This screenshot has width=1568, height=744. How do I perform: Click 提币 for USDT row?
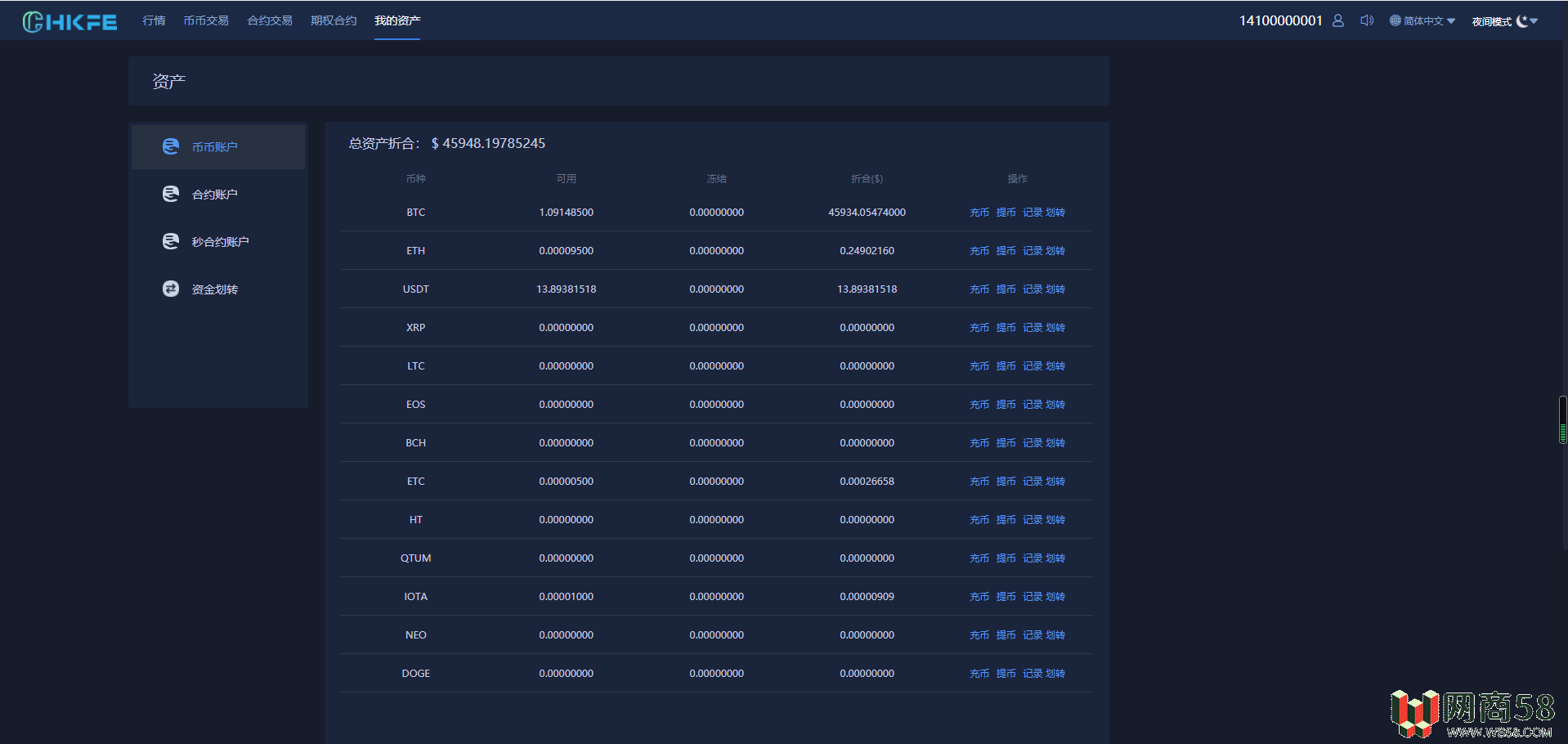pyautogui.click(x=1006, y=289)
